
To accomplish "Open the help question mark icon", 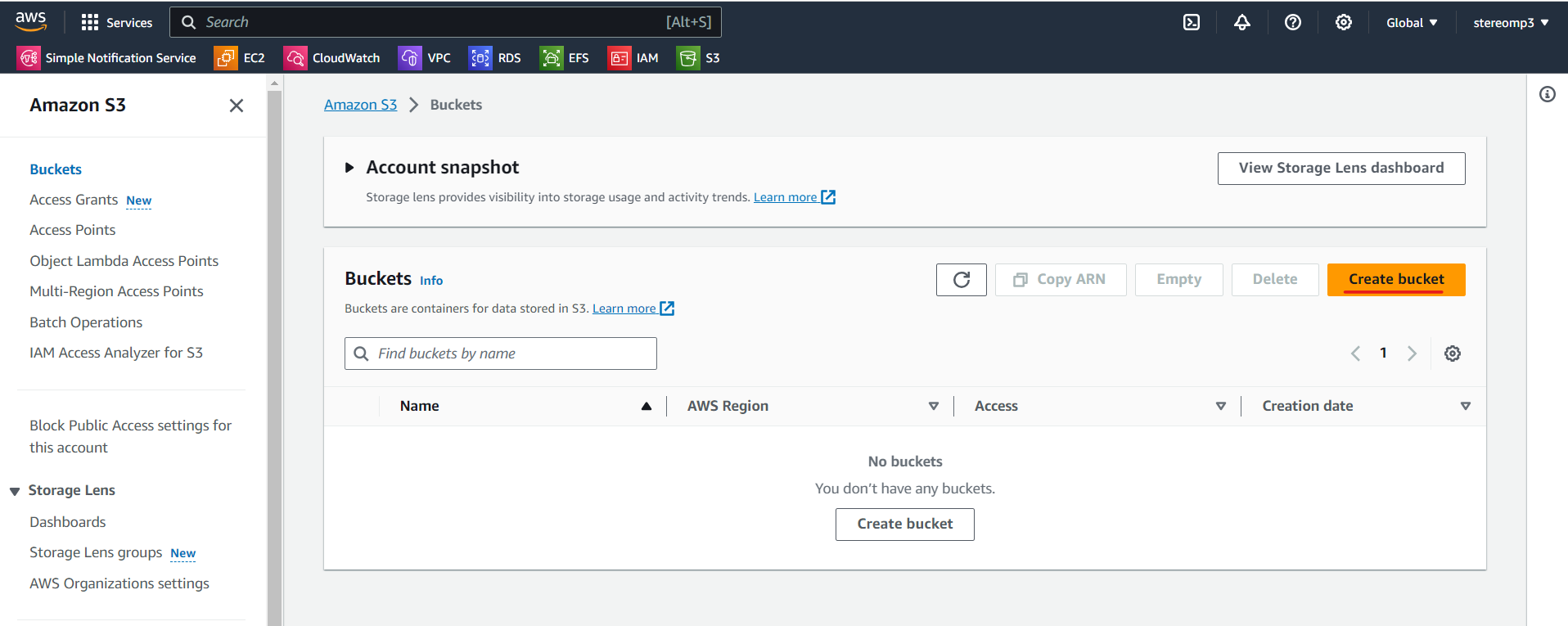I will [x=1293, y=22].
